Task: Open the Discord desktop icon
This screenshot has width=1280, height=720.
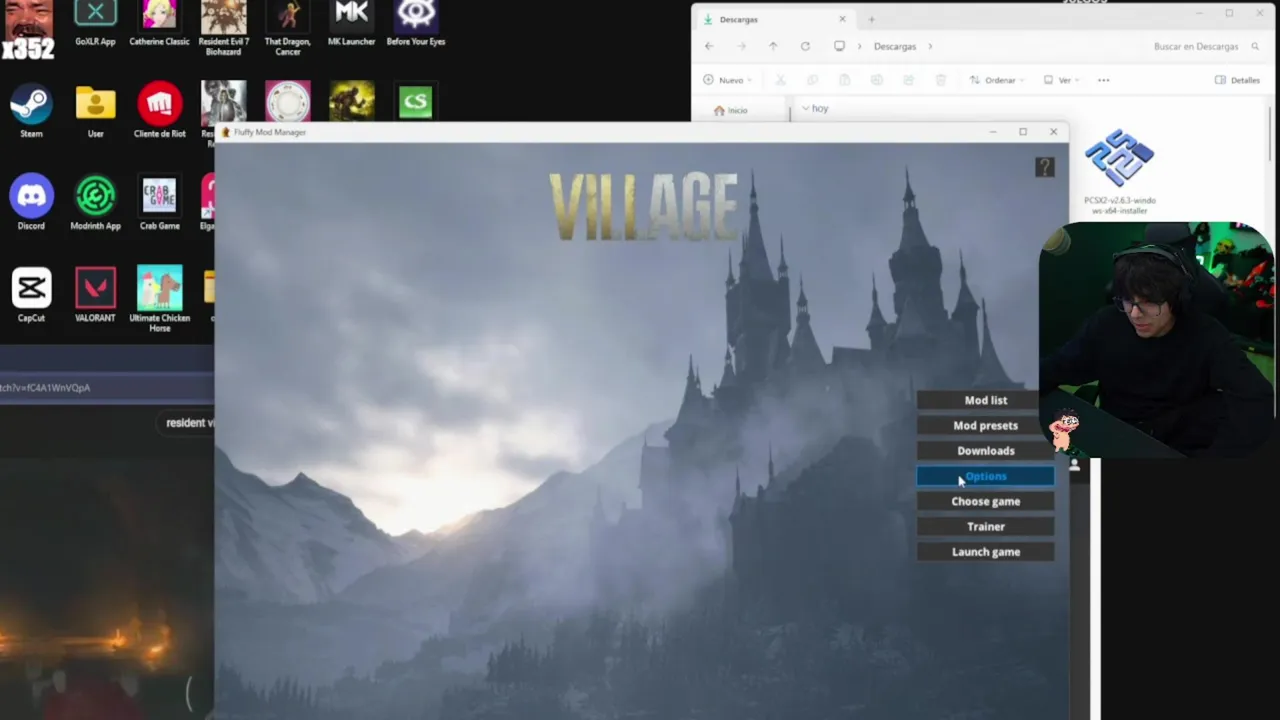Action: [31, 202]
